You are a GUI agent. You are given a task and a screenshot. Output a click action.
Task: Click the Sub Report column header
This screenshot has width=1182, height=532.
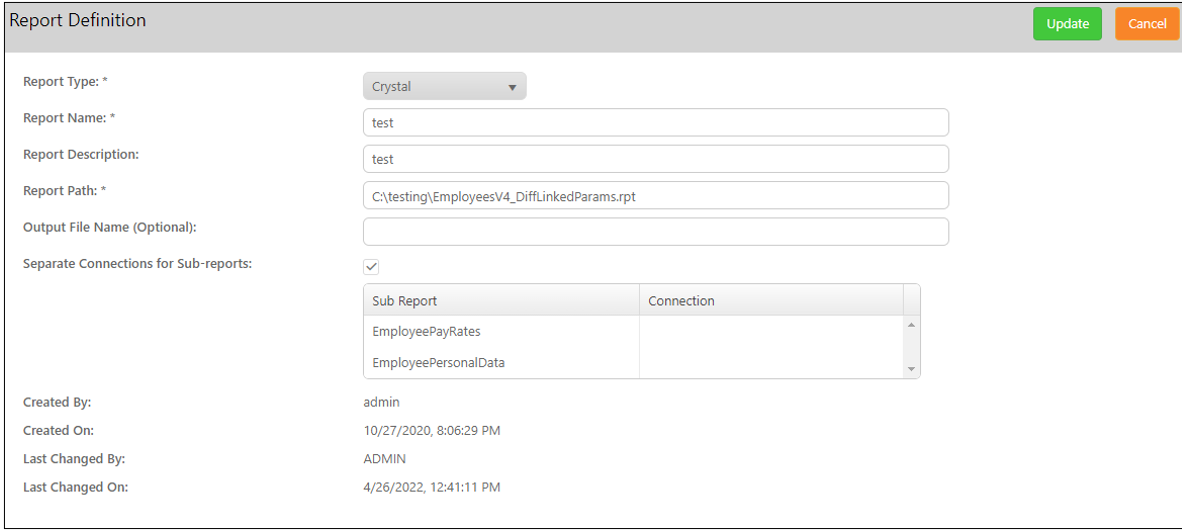pyautogui.click(x=501, y=301)
